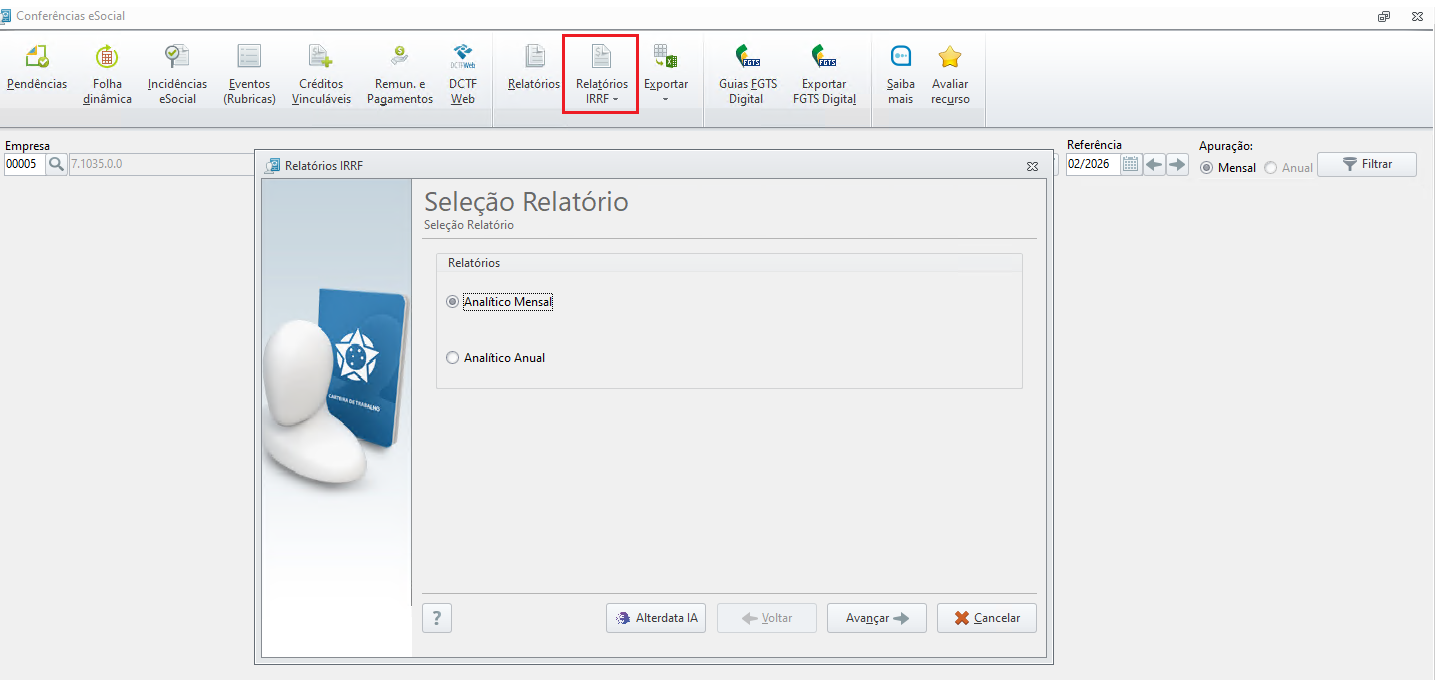Open the Referência calendar picker icon

click(x=1131, y=165)
